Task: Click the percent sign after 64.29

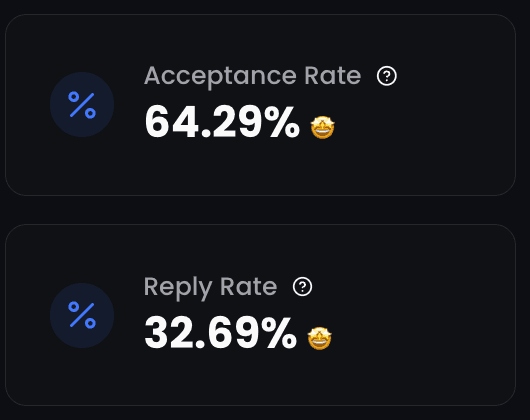Action: click(x=282, y=122)
